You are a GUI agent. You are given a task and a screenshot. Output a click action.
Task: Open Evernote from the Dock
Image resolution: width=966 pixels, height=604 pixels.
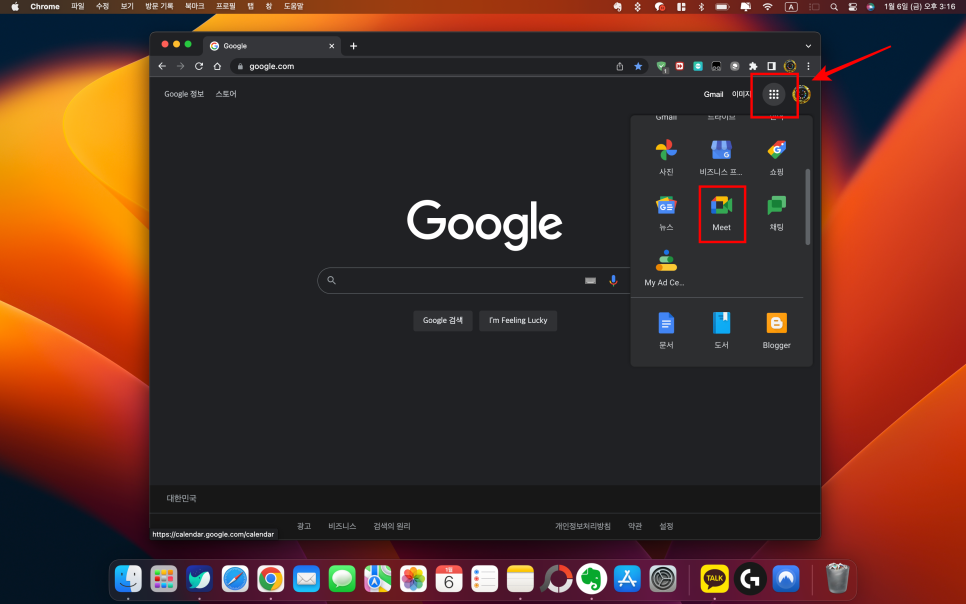tap(591, 579)
